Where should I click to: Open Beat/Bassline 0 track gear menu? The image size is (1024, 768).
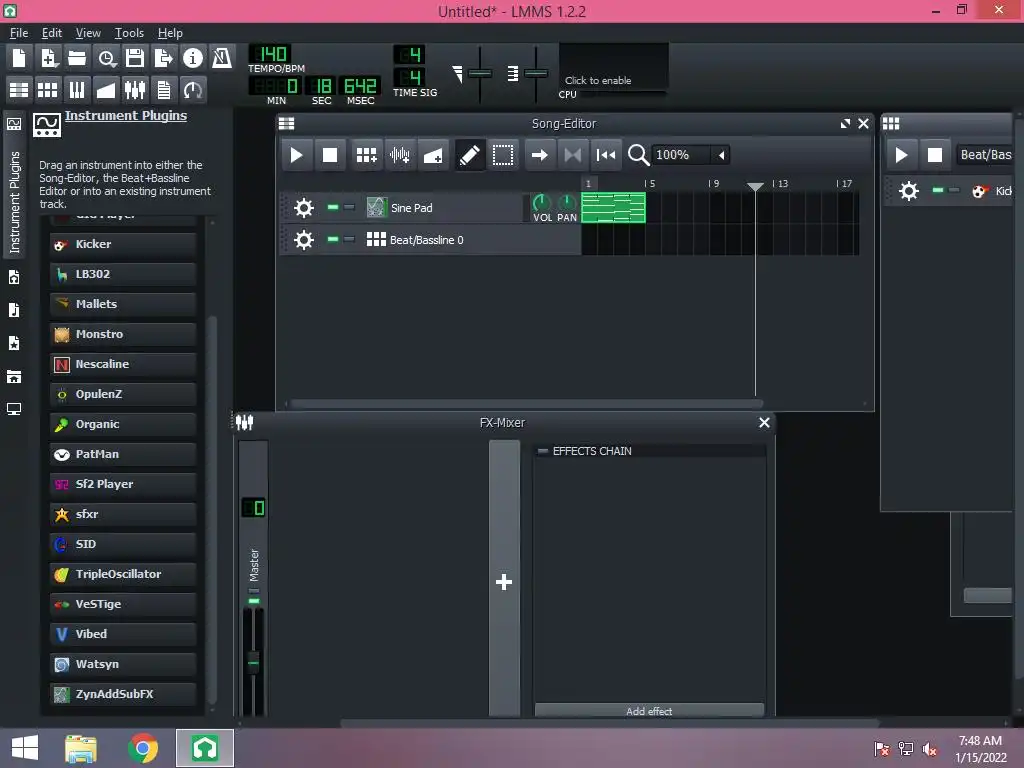(x=304, y=240)
